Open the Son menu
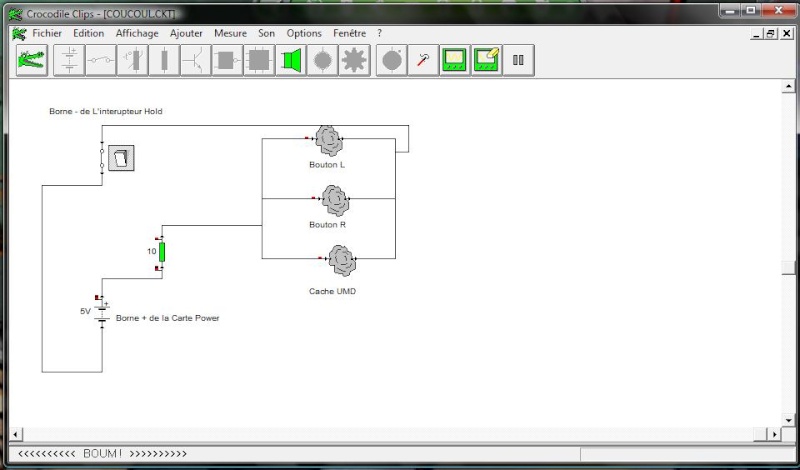Image resolution: width=800 pixels, height=470 pixels. (x=266, y=33)
